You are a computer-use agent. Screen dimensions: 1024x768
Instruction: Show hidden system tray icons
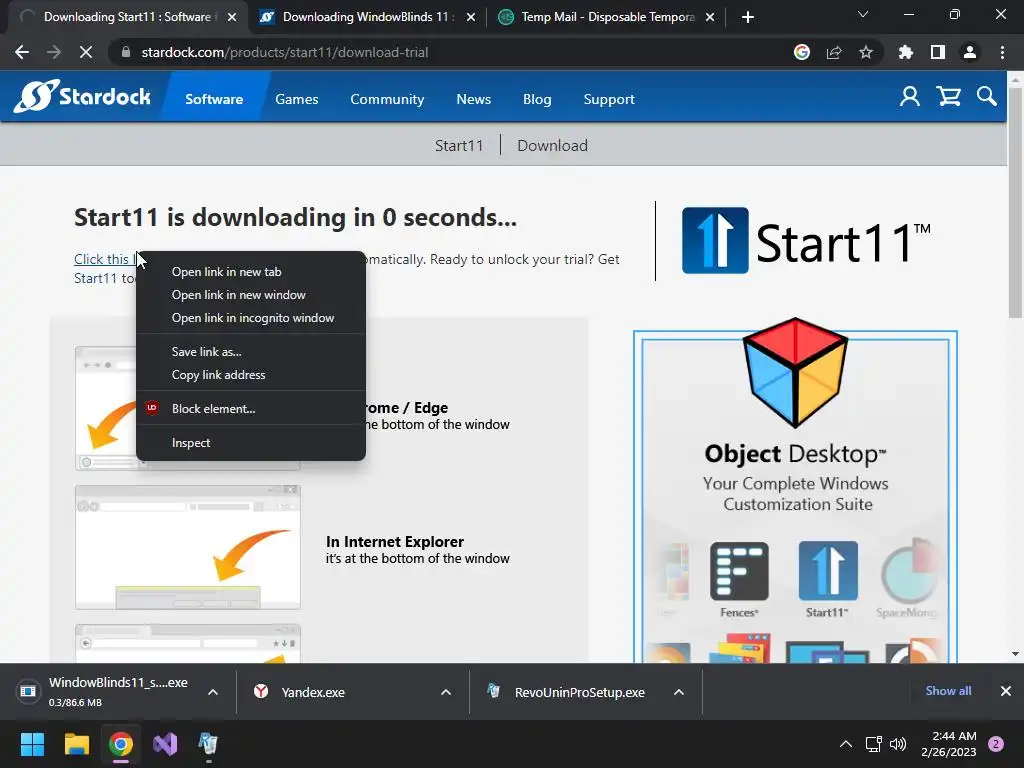coord(846,744)
